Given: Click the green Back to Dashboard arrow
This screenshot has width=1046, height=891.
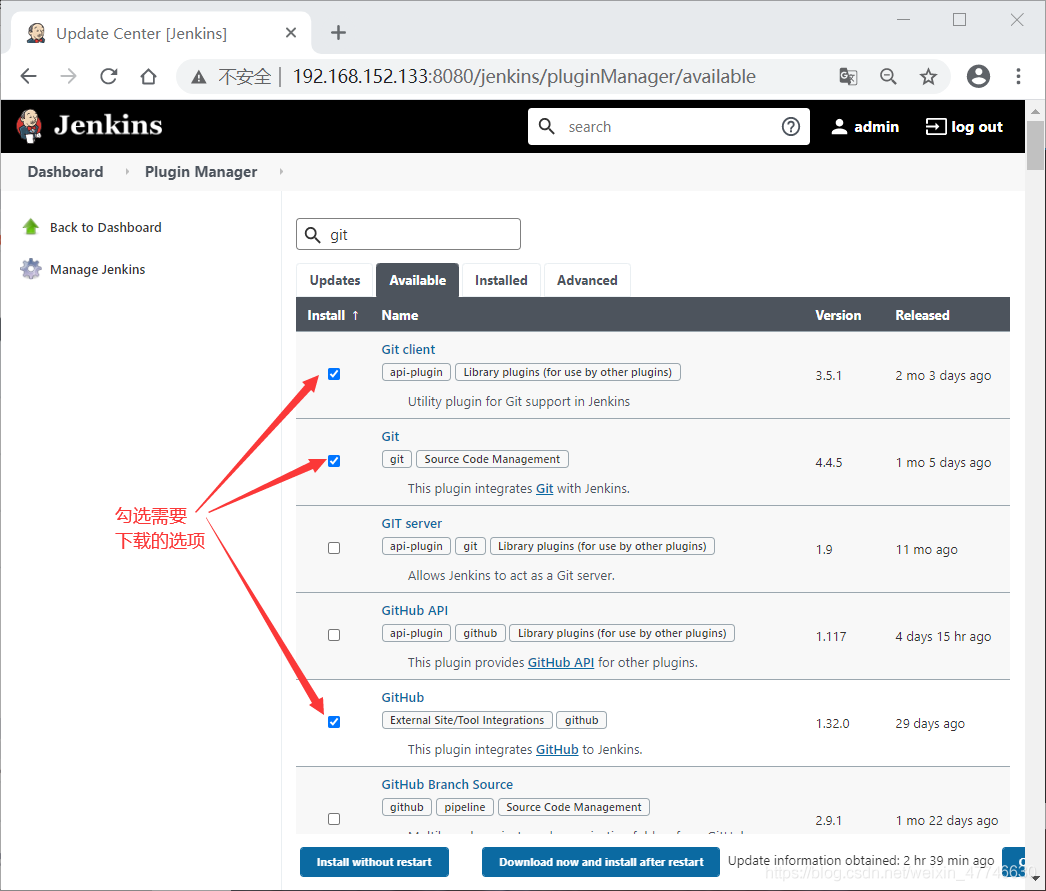Looking at the screenshot, I should coord(31,227).
